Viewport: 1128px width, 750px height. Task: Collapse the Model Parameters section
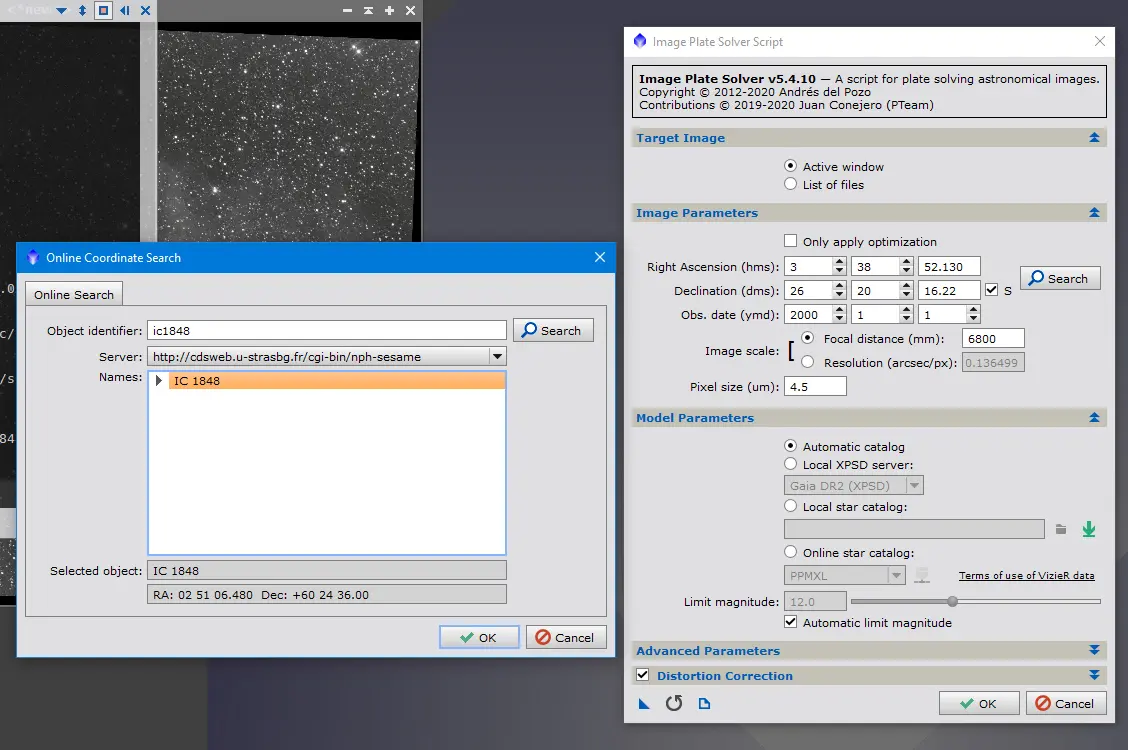click(x=1094, y=417)
